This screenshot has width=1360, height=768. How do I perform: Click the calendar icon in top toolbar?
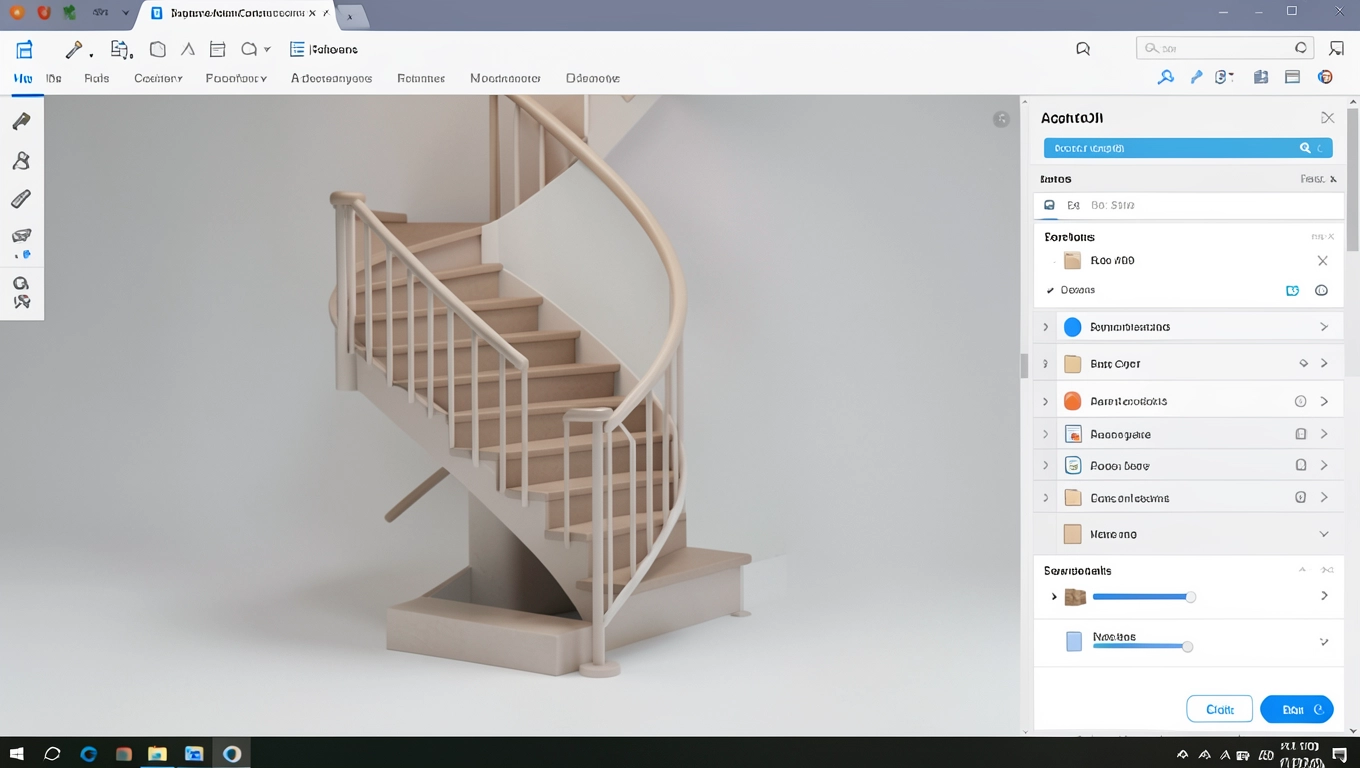pyautogui.click(x=217, y=49)
